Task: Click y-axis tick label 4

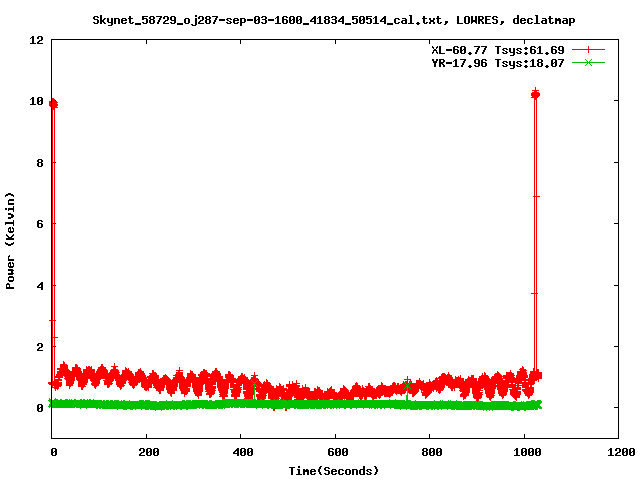Action: tap(40, 286)
